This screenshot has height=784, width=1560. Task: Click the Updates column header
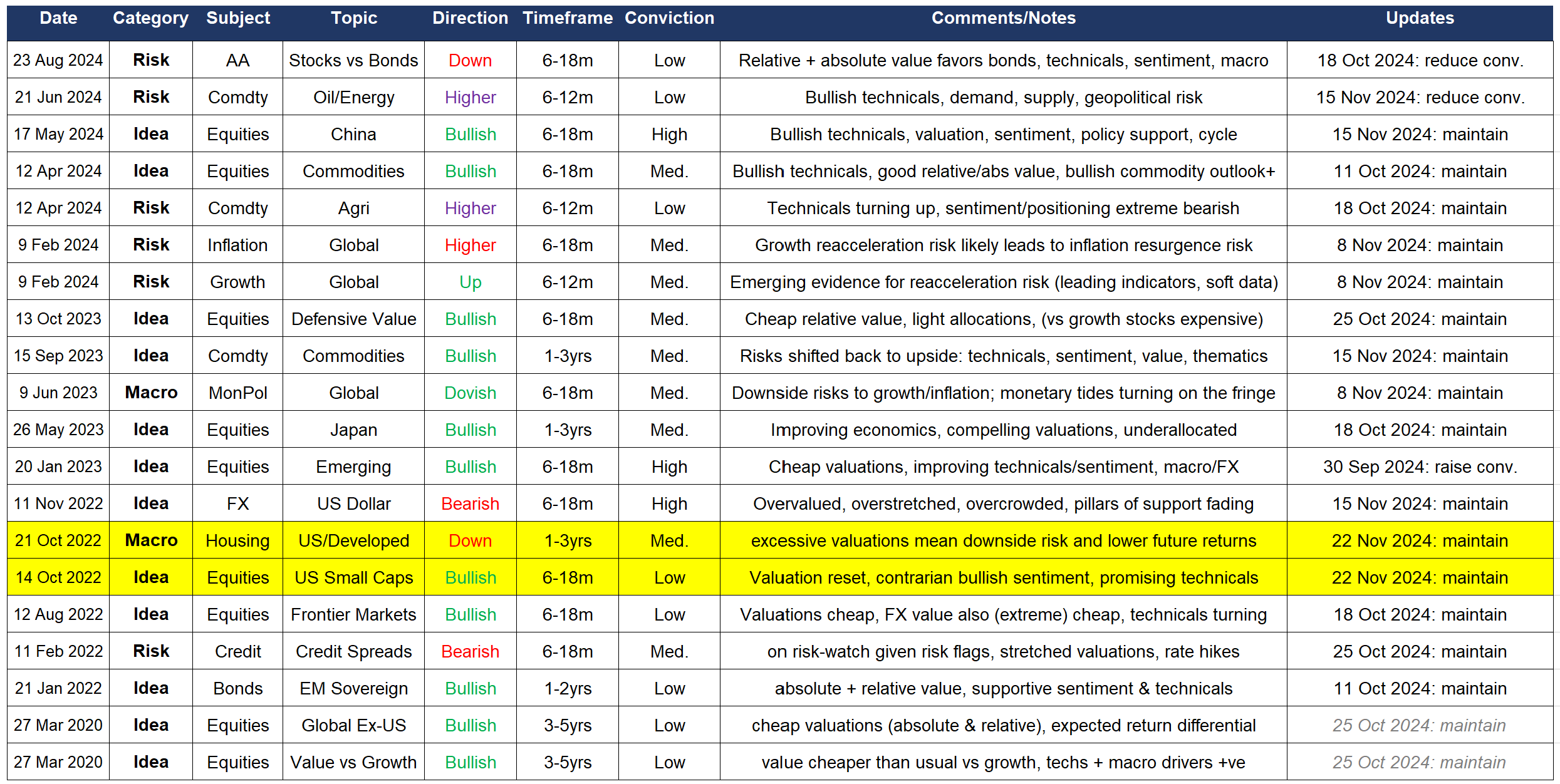pyautogui.click(x=1420, y=18)
